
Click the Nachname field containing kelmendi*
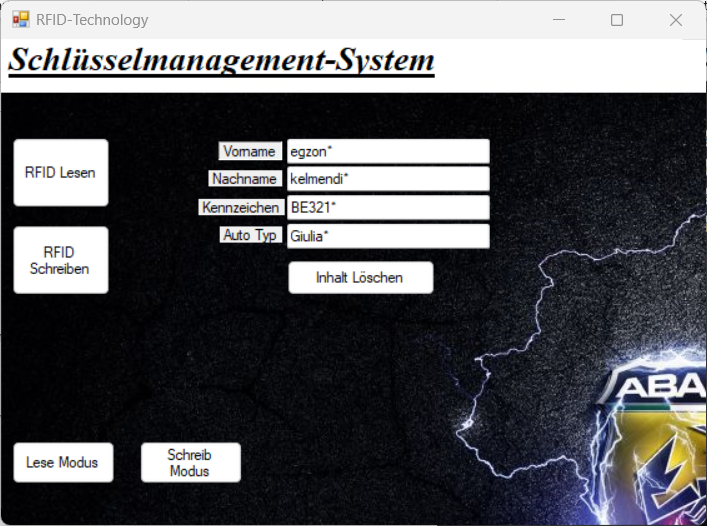point(387,179)
